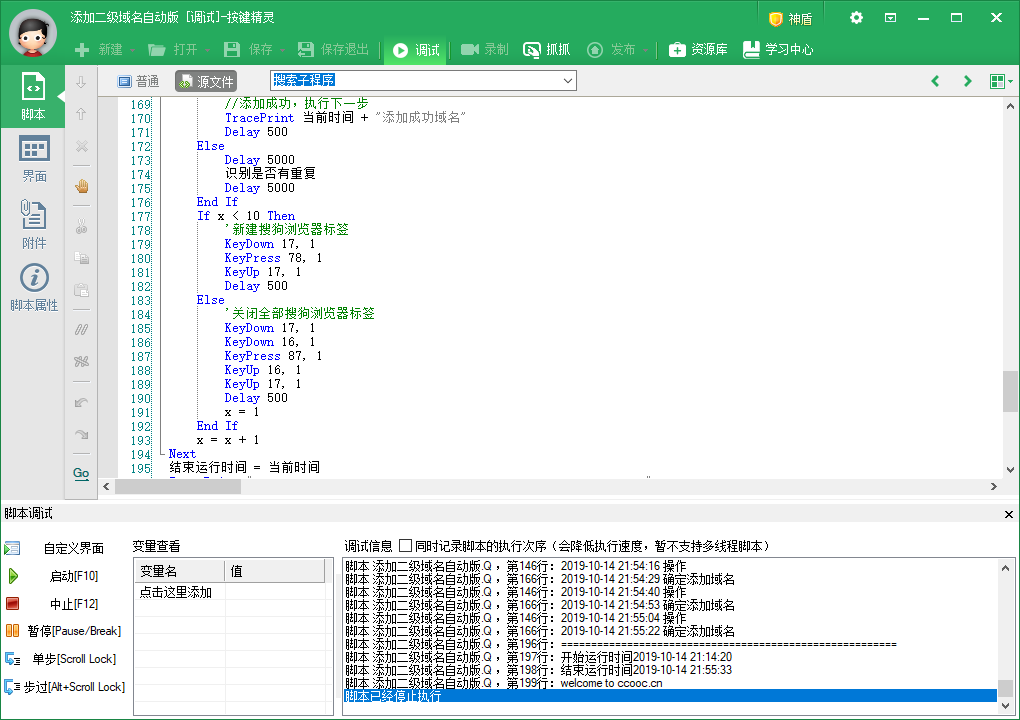Open the 脚本属性 script properties panel
The image size is (1020, 720).
pyautogui.click(x=34, y=288)
